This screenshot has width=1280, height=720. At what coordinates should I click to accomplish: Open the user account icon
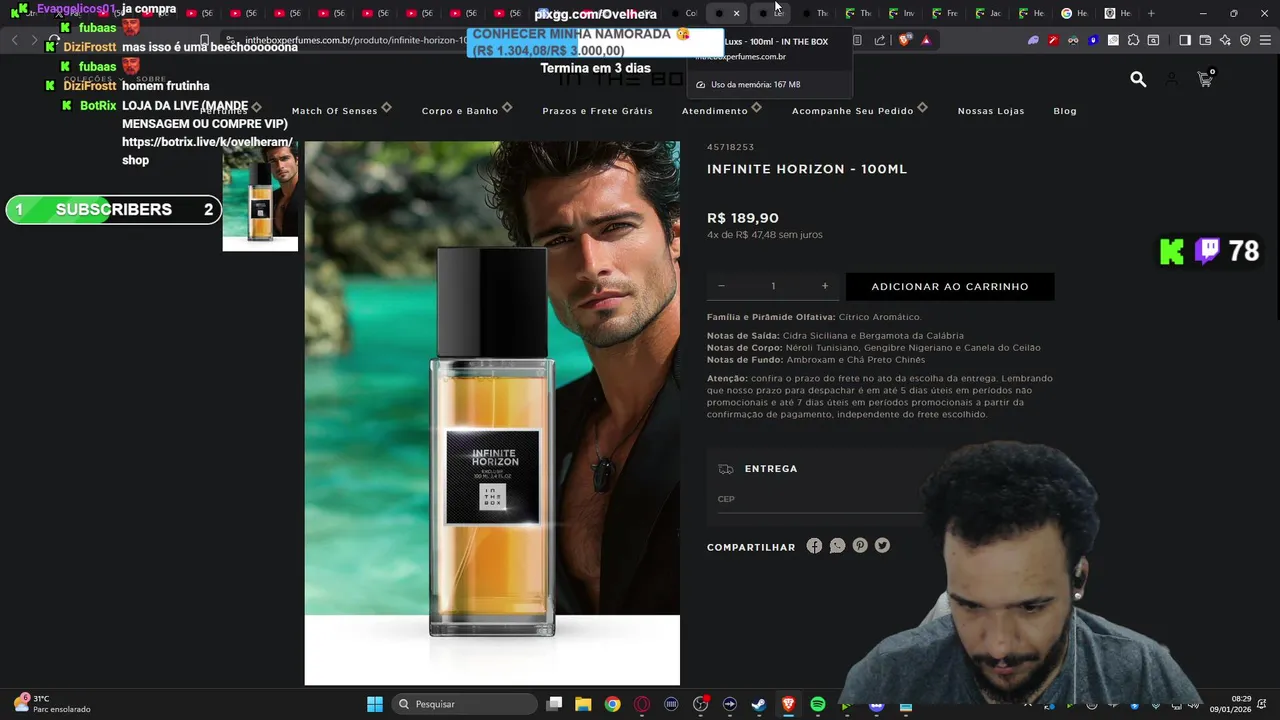click(1171, 79)
